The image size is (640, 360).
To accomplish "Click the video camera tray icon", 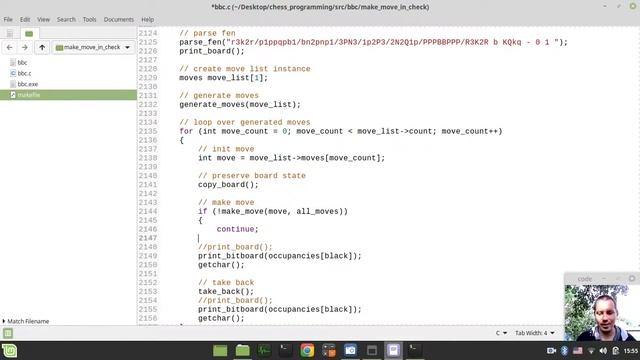I will tap(551, 351).
